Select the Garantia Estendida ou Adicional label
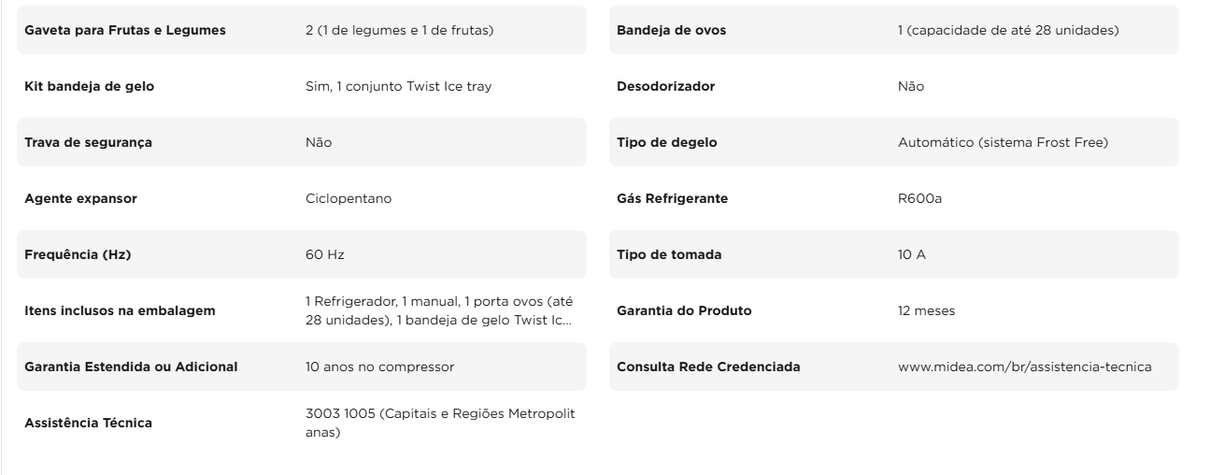 click(x=130, y=367)
